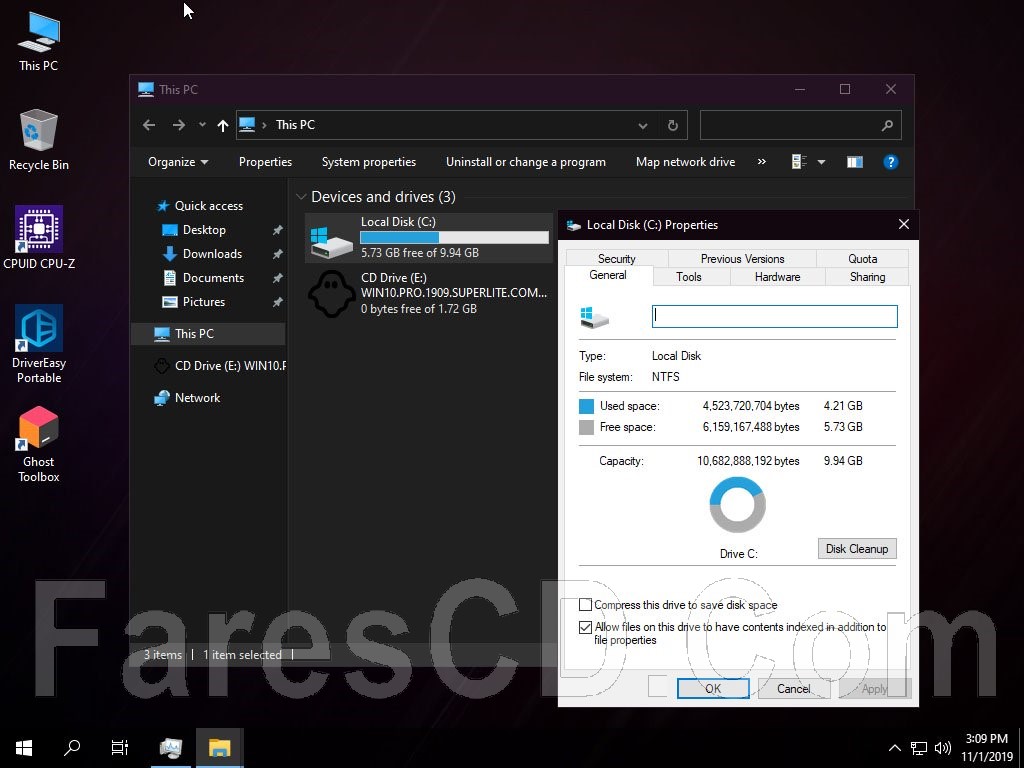This screenshot has height=768, width=1024.
Task: Show hidden tray icons
Action: (895, 748)
